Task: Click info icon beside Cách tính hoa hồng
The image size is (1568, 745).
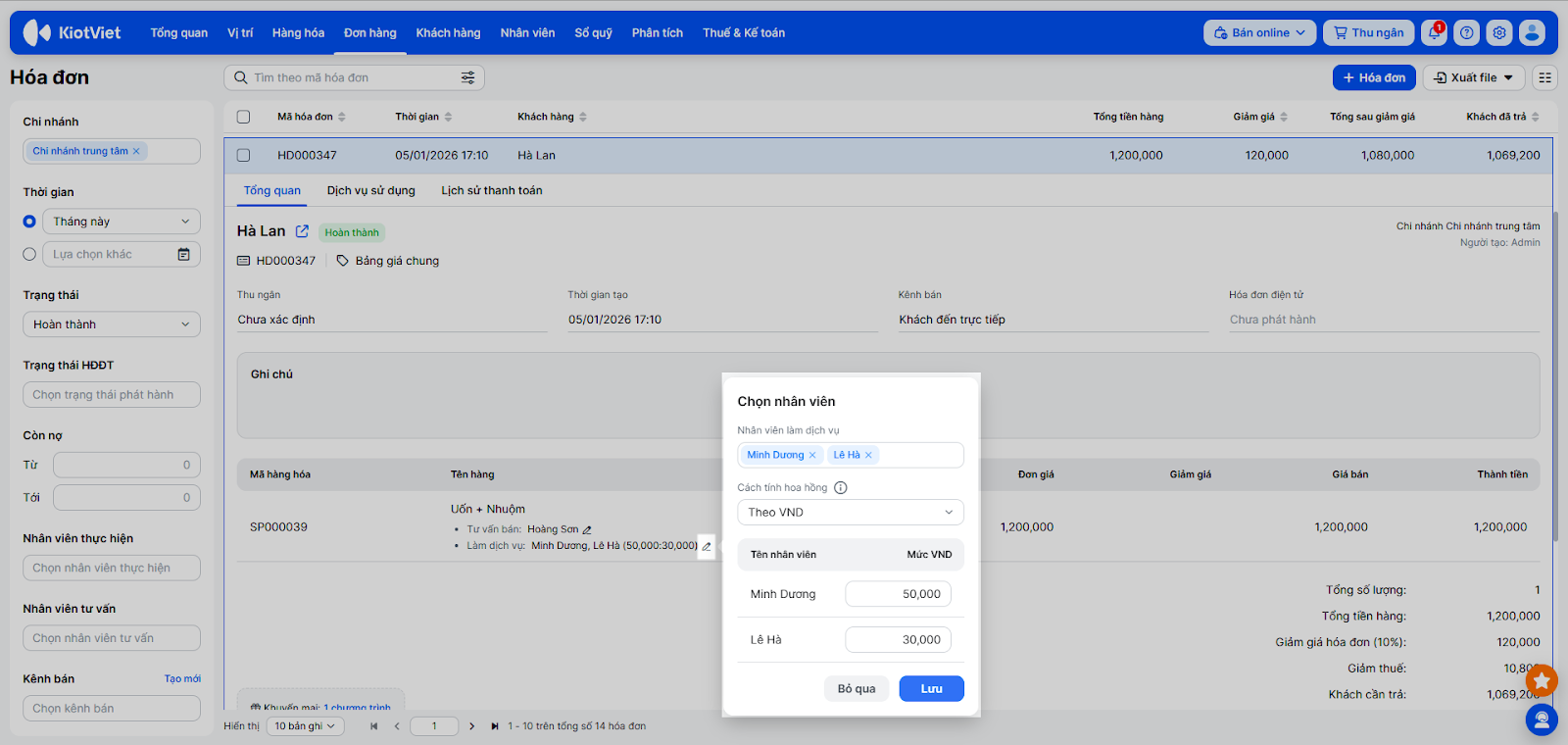Action: click(840, 487)
